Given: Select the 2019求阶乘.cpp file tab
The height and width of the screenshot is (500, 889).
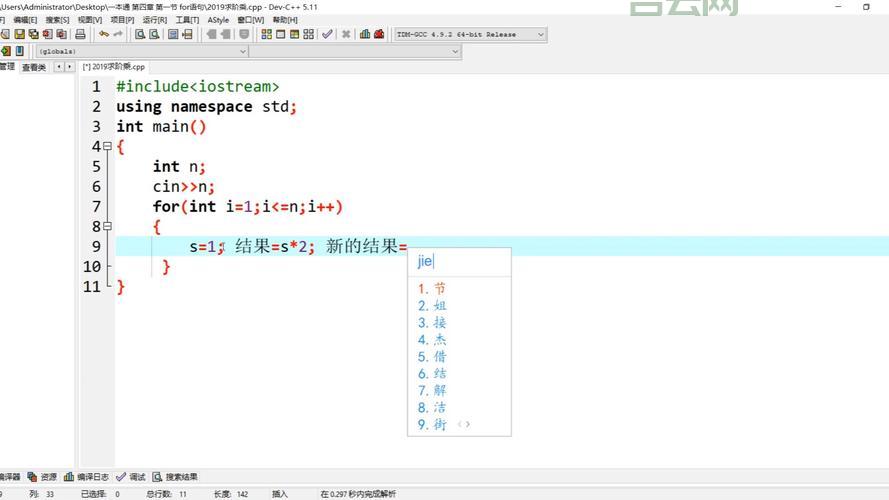Looking at the screenshot, I should (114, 67).
